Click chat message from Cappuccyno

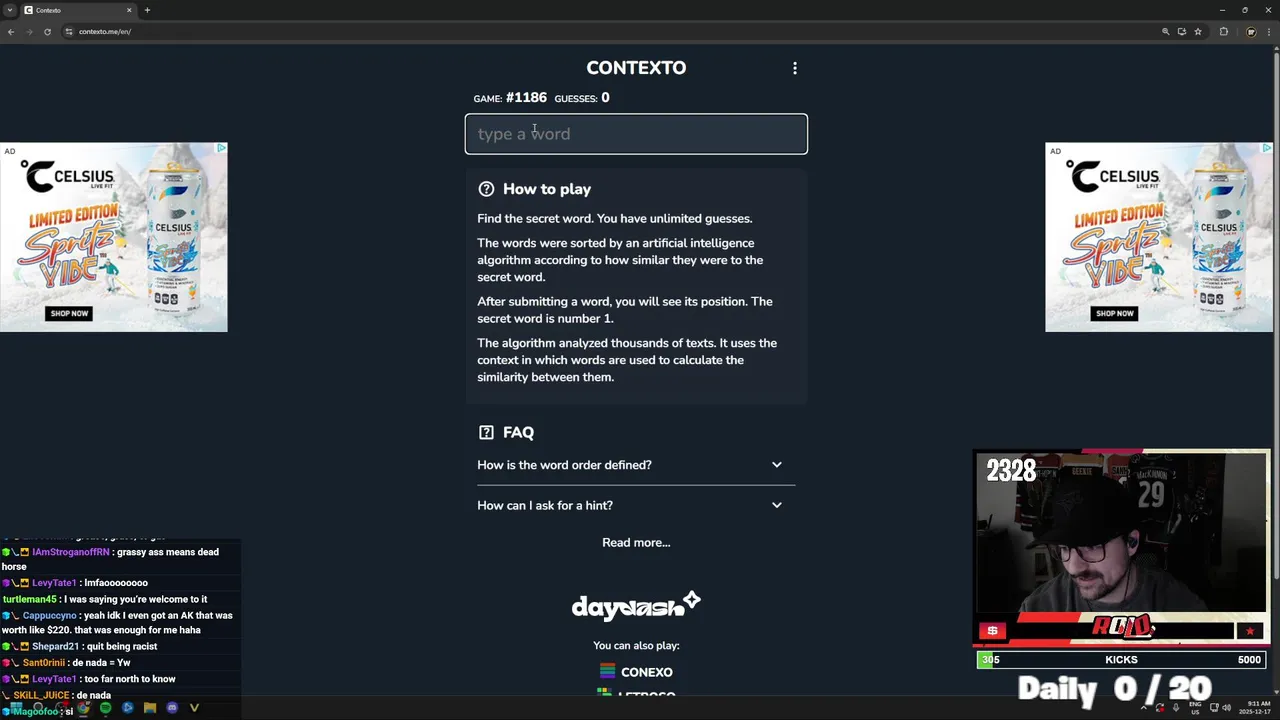[117, 622]
